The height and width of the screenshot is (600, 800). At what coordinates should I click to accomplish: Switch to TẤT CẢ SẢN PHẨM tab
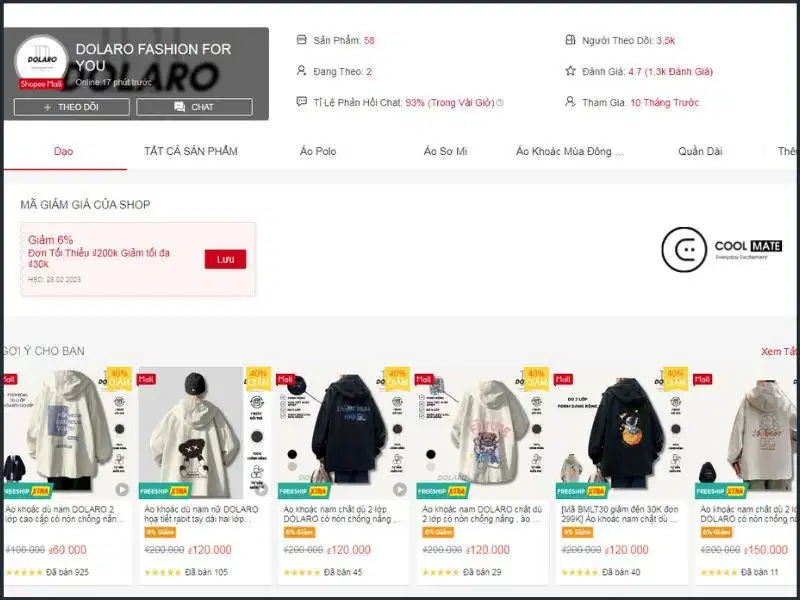click(191, 151)
